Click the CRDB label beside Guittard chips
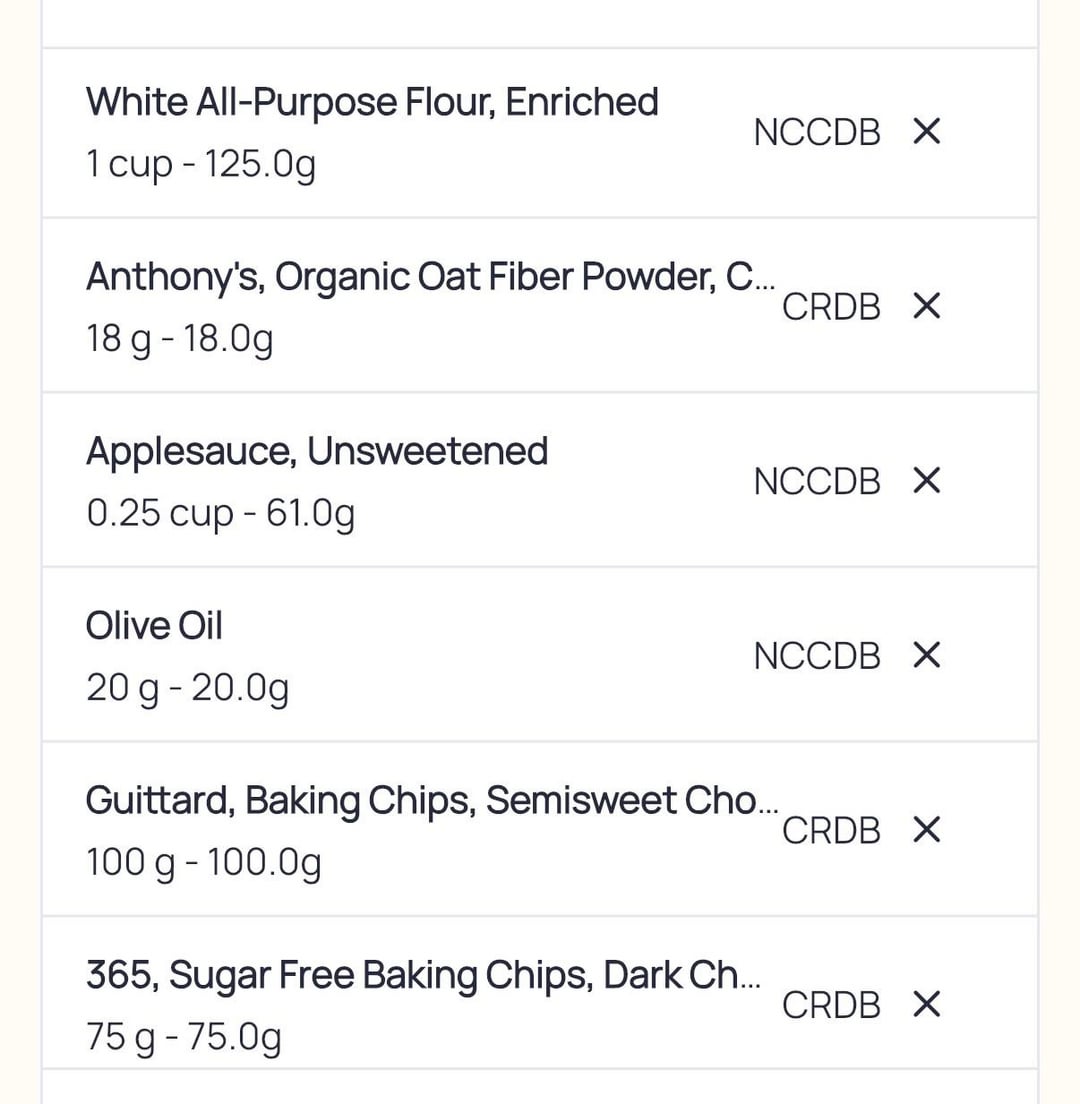The height and width of the screenshot is (1104, 1080). [x=831, y=830]
